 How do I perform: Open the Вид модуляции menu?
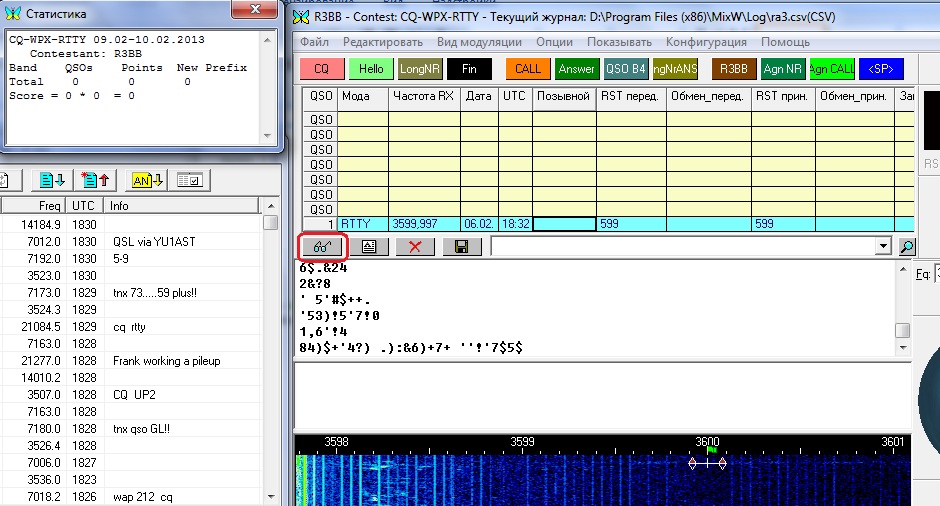point(480,42)
